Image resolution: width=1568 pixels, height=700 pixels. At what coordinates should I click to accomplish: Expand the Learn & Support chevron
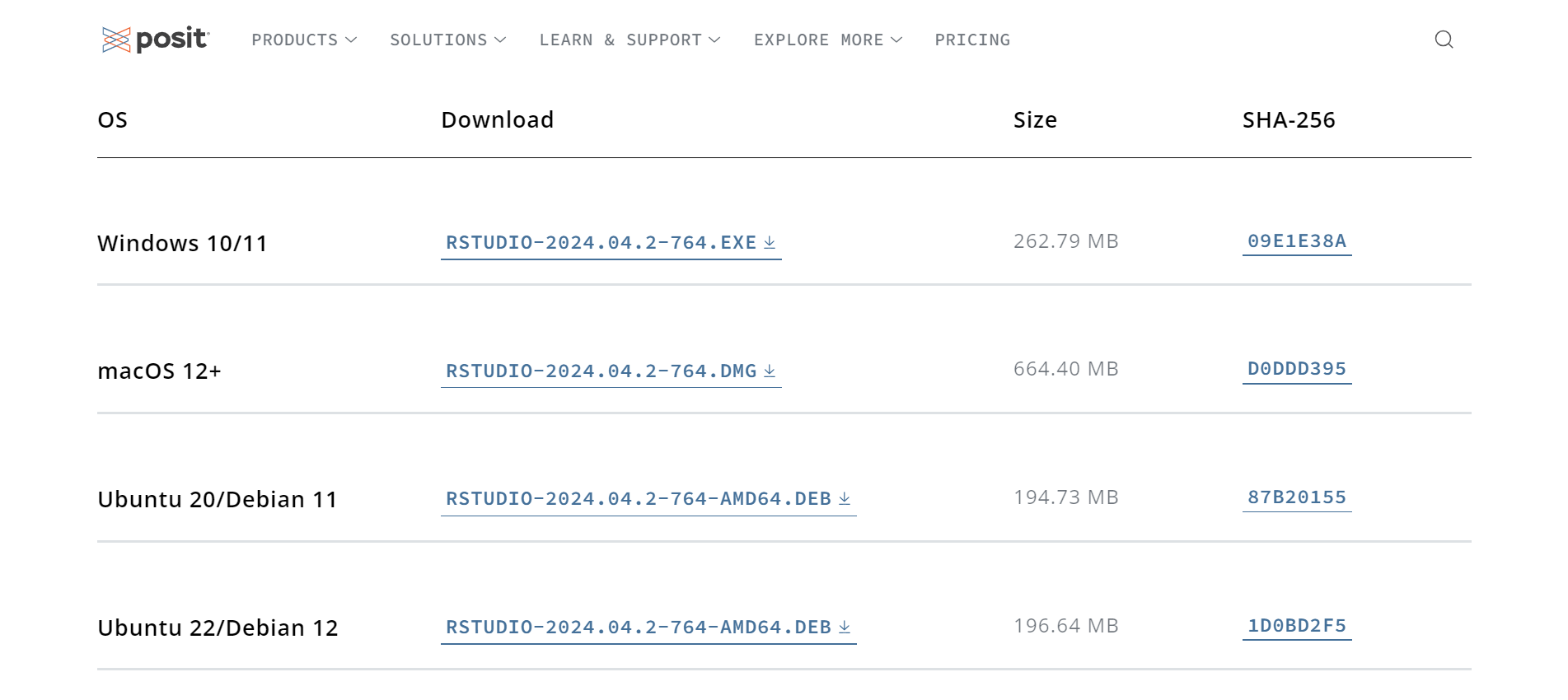point(714,40)
